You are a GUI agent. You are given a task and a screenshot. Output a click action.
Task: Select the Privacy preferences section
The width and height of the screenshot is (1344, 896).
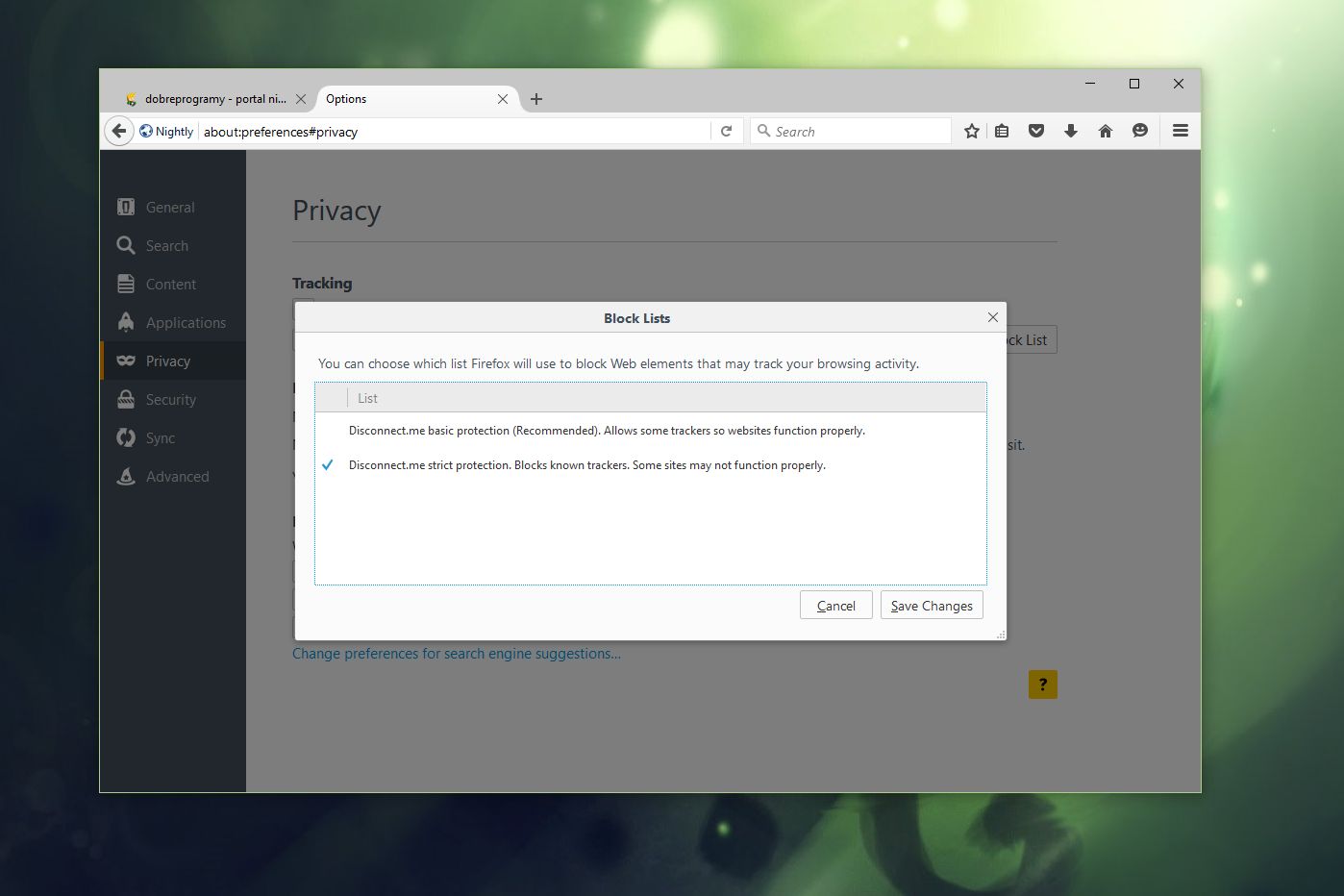pos(173,361)
